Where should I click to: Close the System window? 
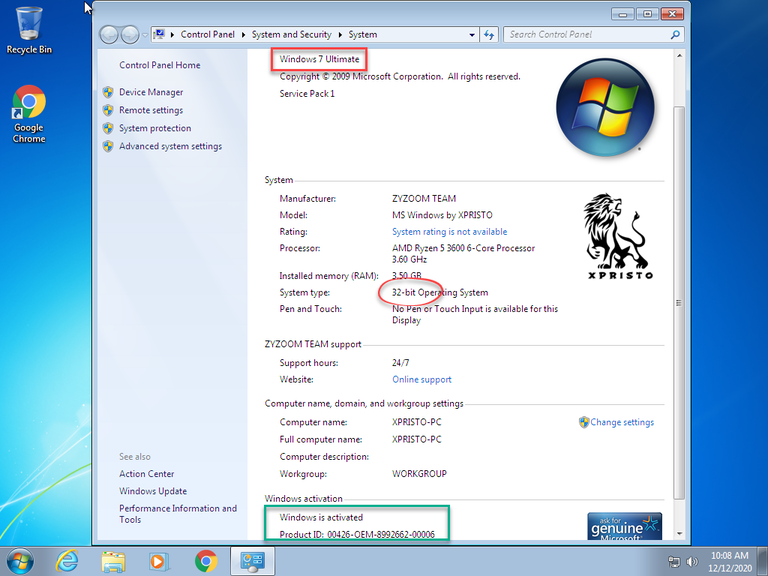point(672,14)
